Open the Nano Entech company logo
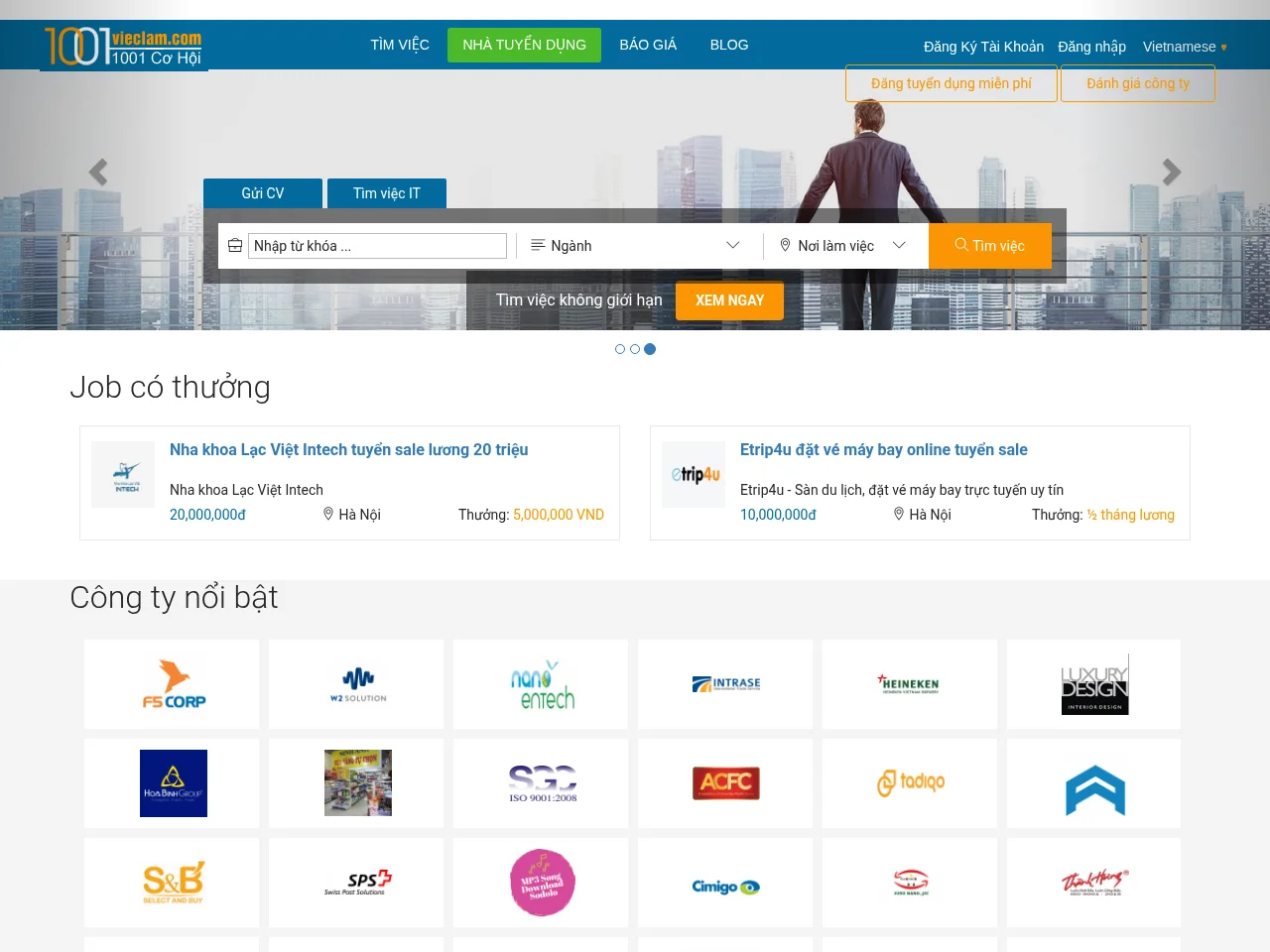Image resolution: width=1270 pixels, height=952 pixels. tap(541, 684)
